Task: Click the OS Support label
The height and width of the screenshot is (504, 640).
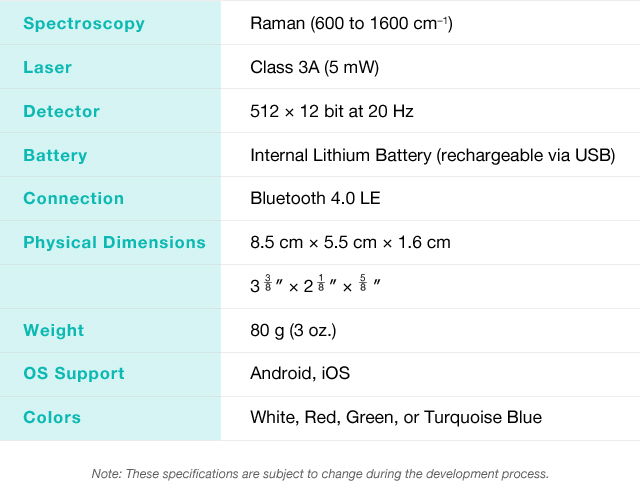Action: coord(74,373)
